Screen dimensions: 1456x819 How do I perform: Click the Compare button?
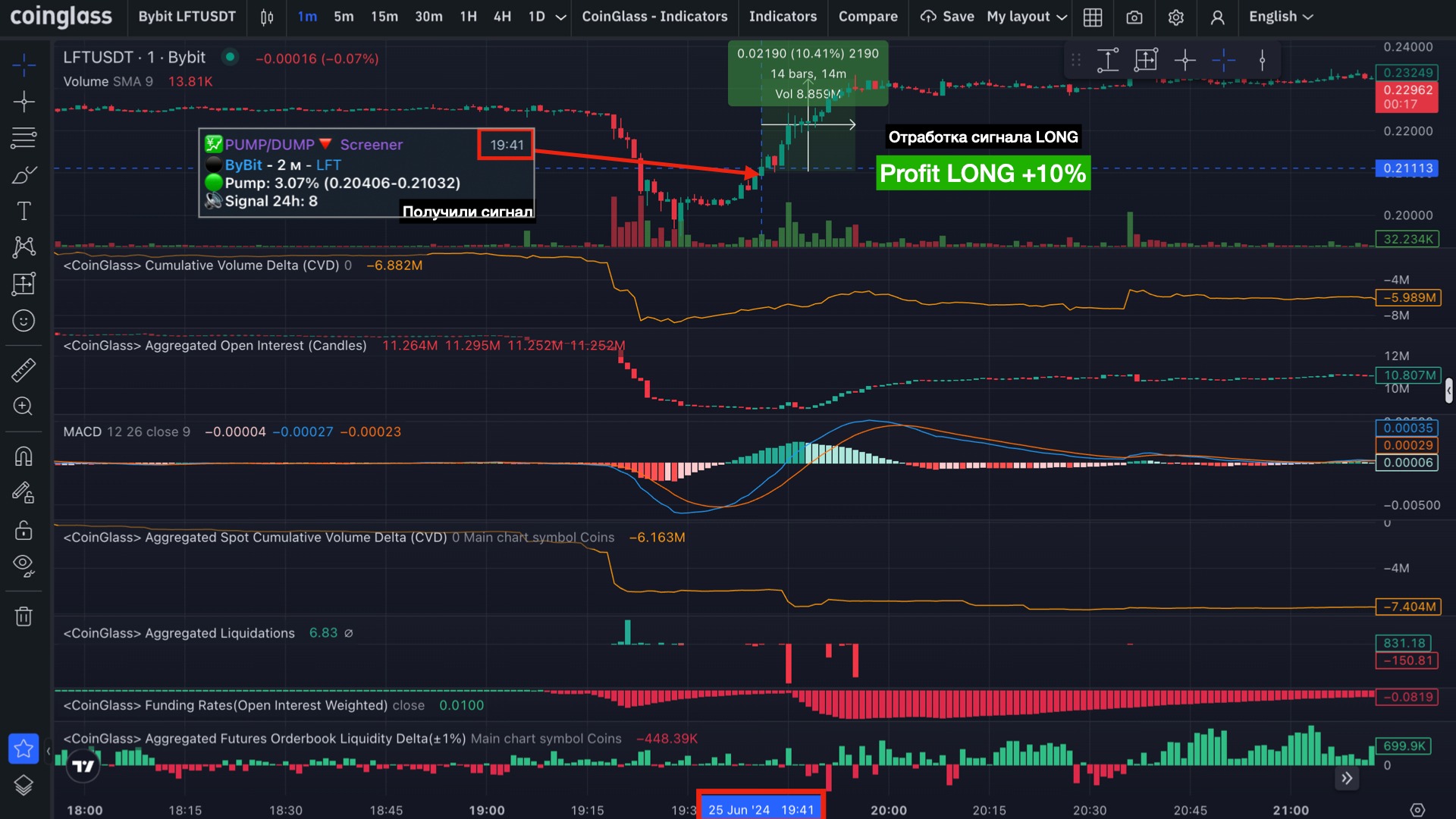[x=868, y=17]
